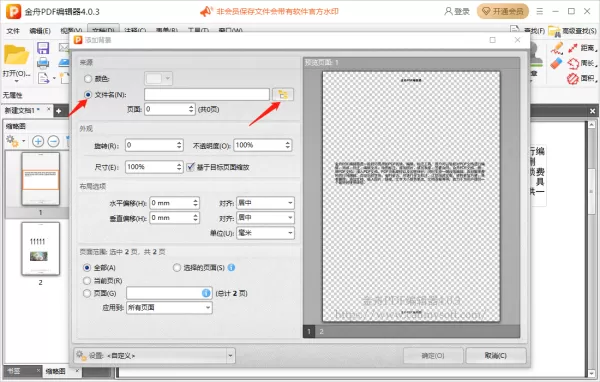Expand the 设置 <自定义> dropdown
Screen dimensions: 600x382
pyautogui.click(x=230, y=356)
